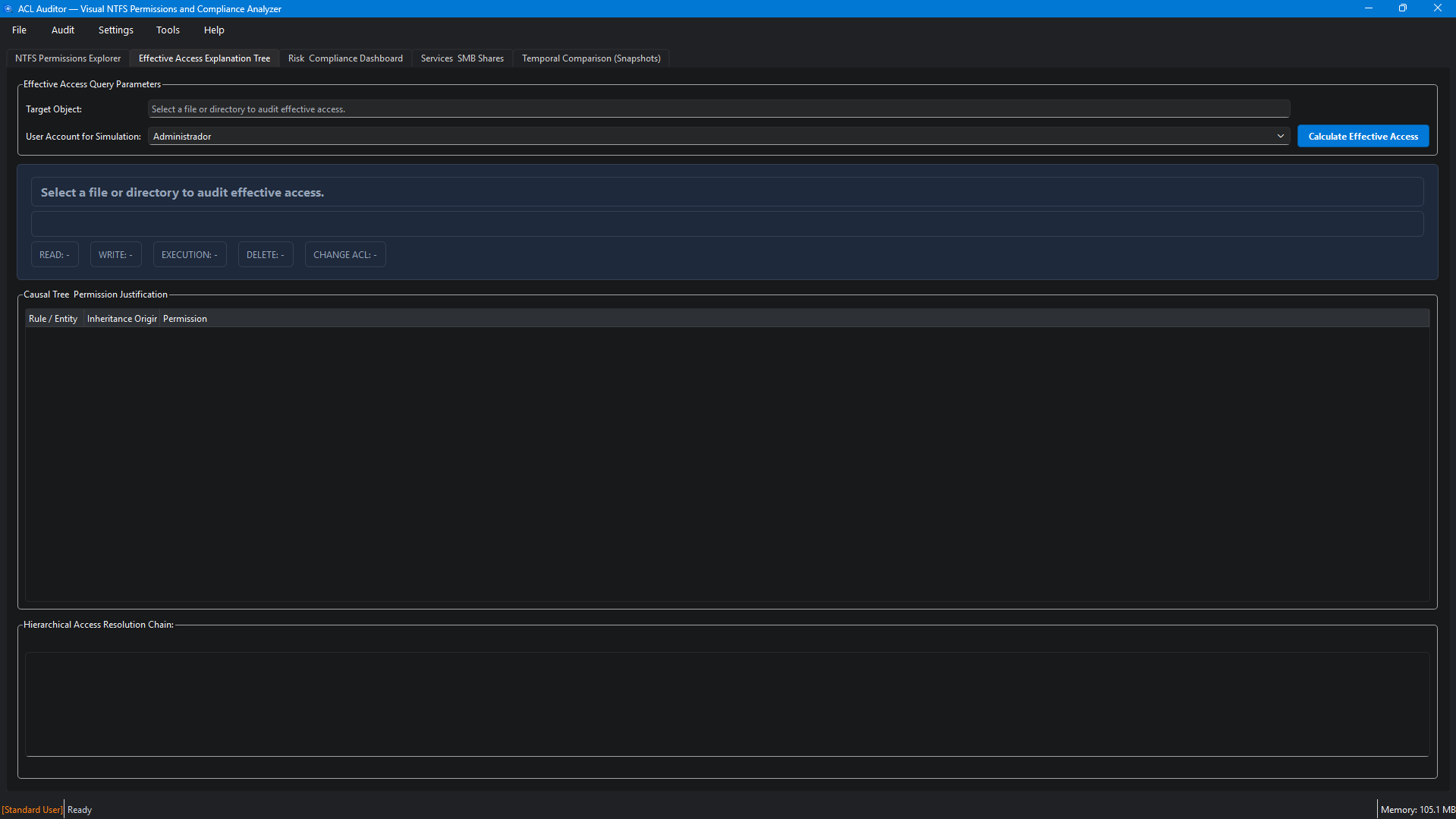1456x819 pixels.
Task: Click the 'Target Object:' label
Action: pyautogui.click(x=54, y=109)
